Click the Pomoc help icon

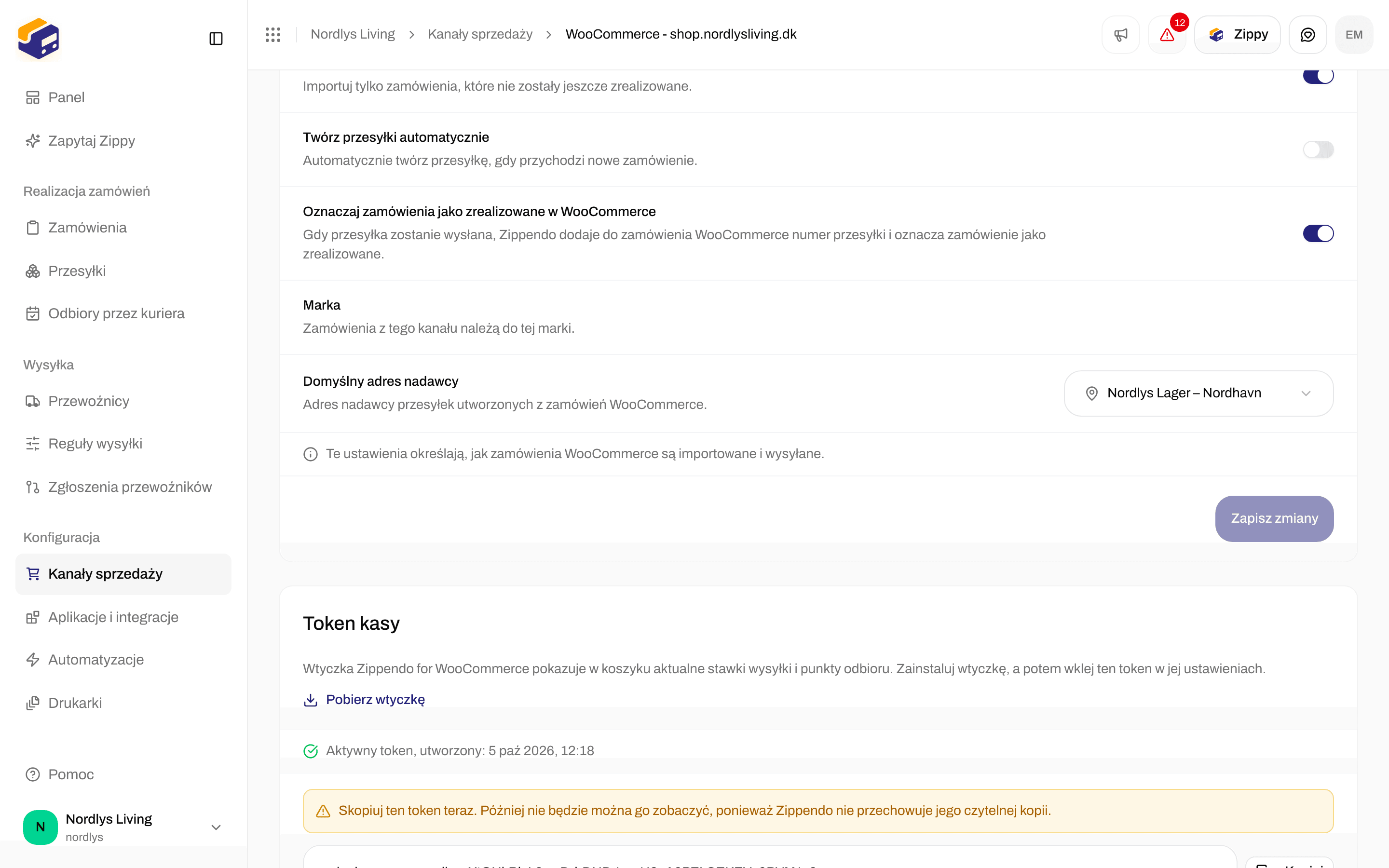pyautogui.click(x=33, y=774)
